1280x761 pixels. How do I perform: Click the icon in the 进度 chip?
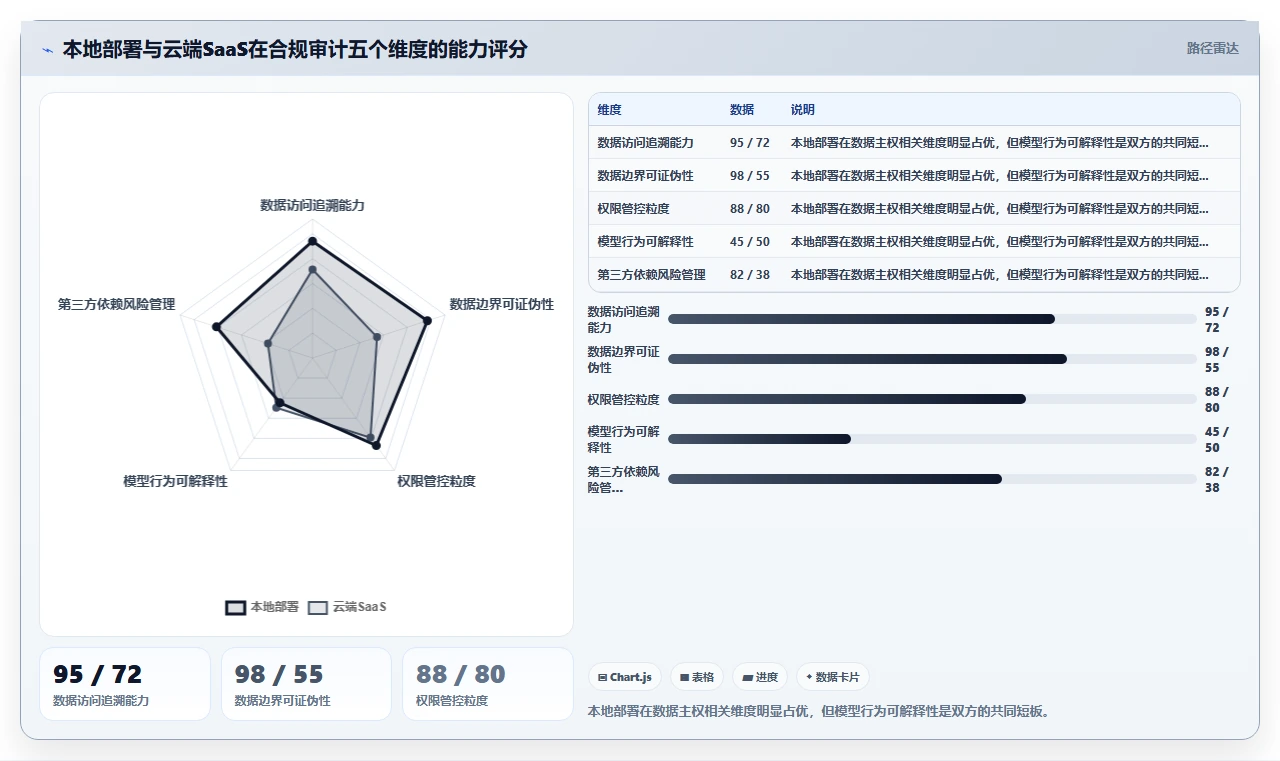coord(747,677)
